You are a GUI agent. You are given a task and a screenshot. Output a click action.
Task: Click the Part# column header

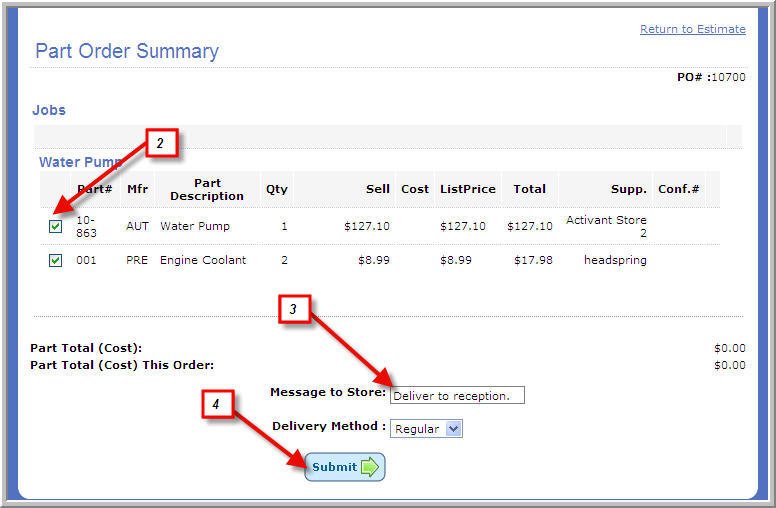[94, 188]
